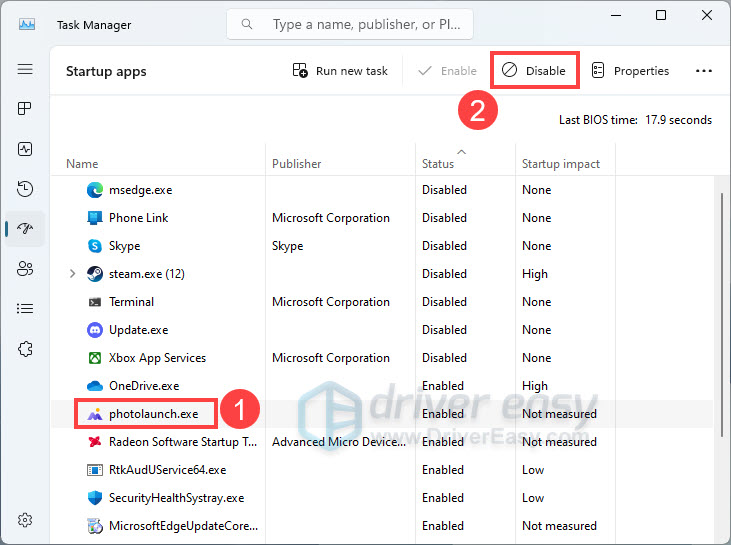Click the Disable button

click(535, 71)
